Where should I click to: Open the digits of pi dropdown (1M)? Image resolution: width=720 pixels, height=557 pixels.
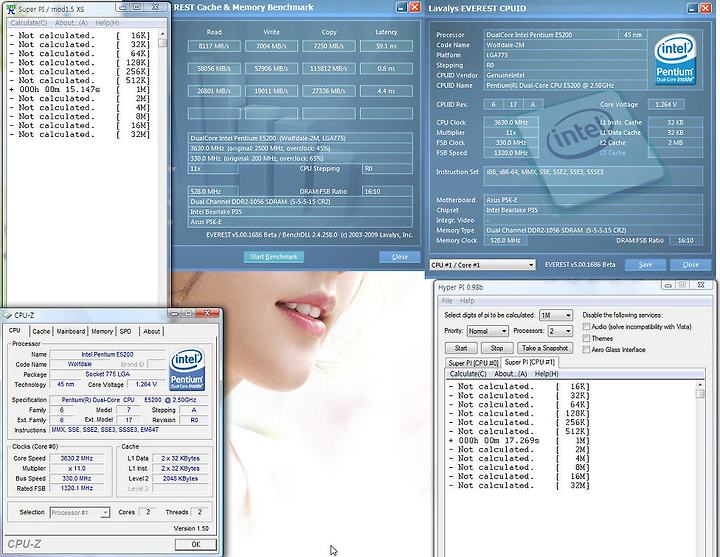(556, 315)
